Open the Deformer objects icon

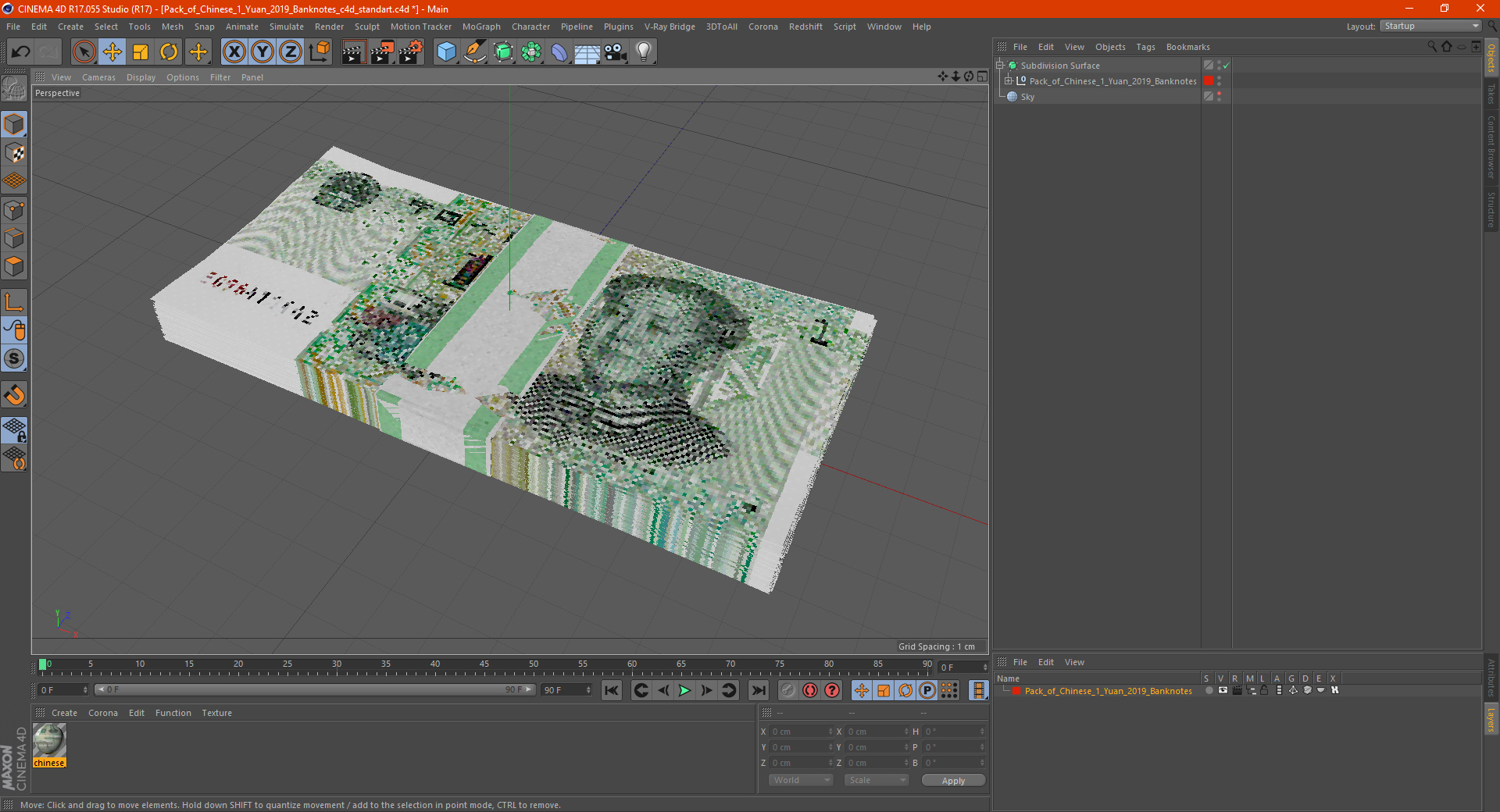coord(559,52)
